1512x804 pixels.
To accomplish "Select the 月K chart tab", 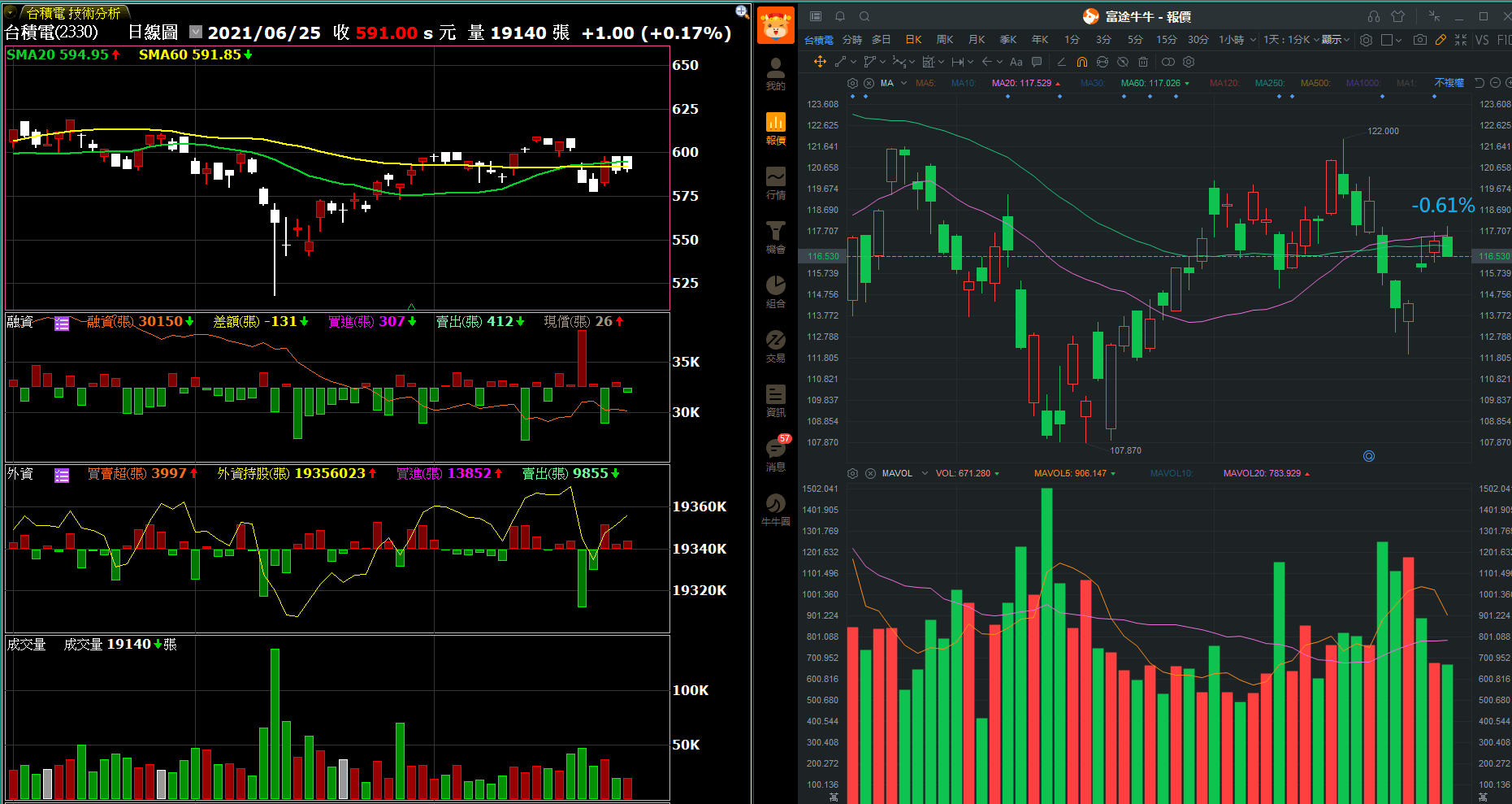I will [x=977, y=39].
